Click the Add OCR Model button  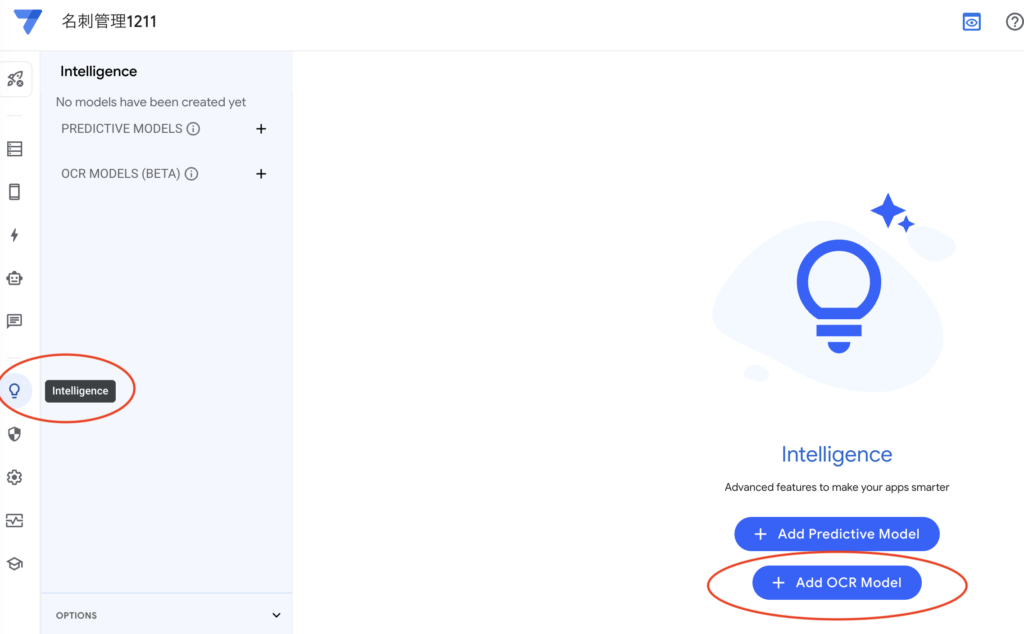(x=837, y=583)
